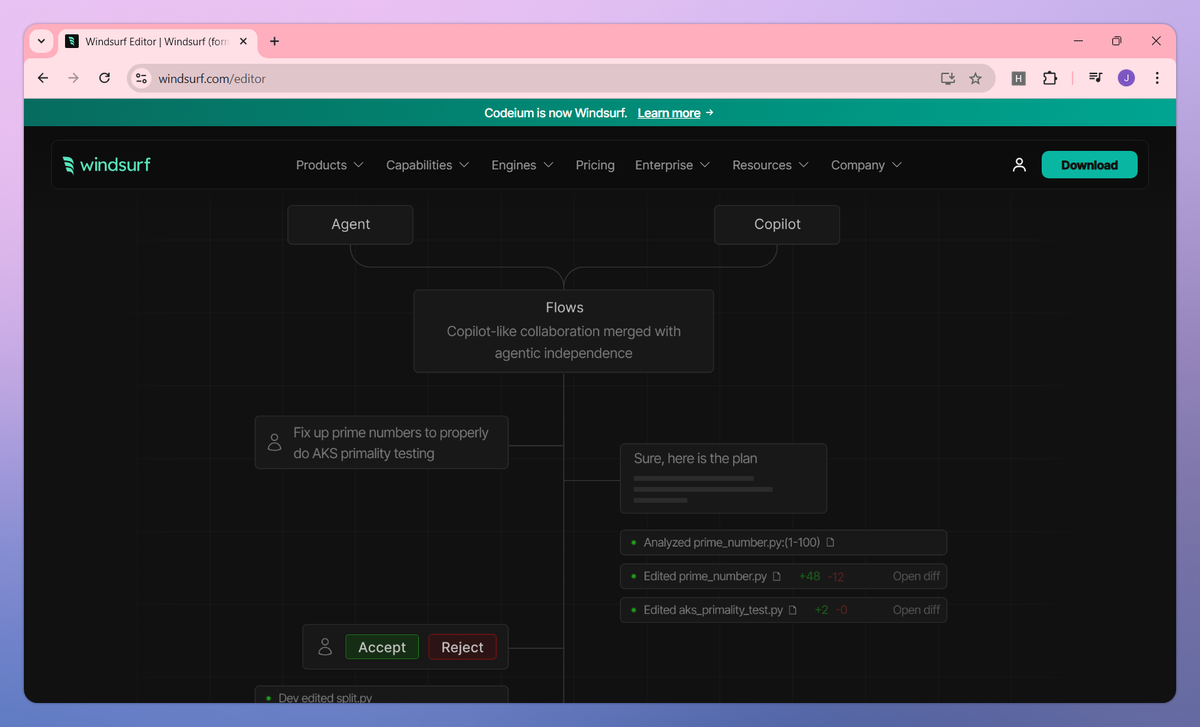Viewport: 1200px width, 727px height.
Task: Click the H extension icon
Action: 1019,78
